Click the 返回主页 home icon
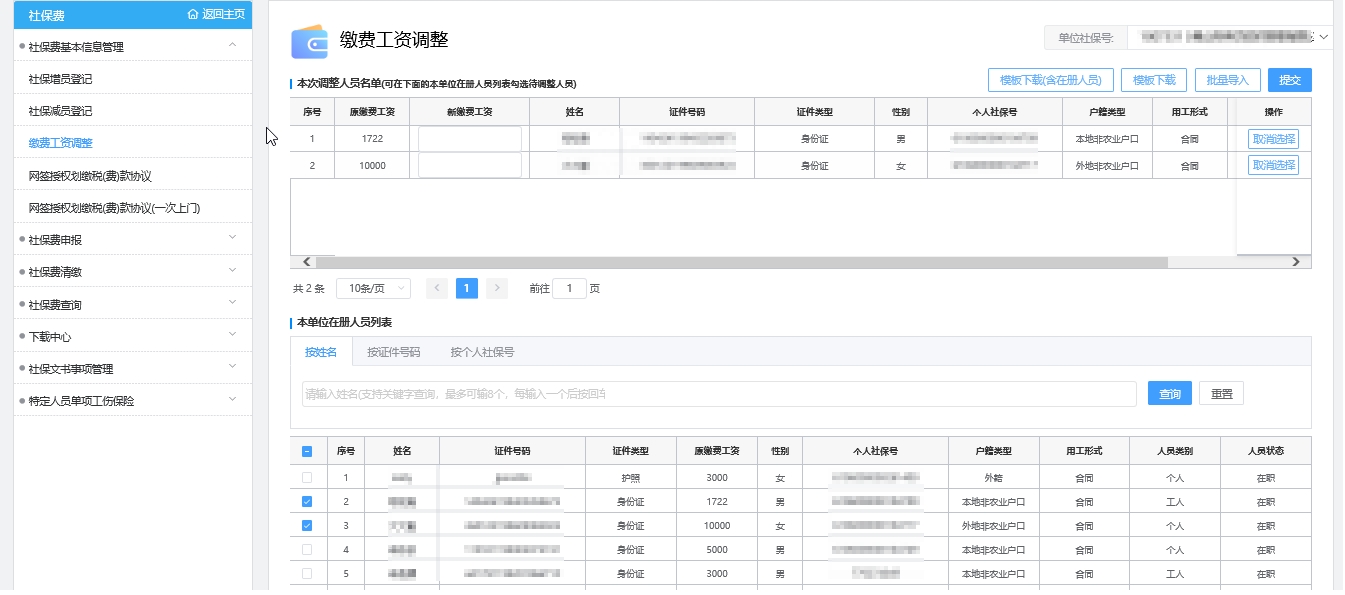Image resolution: width=1345 pixels, height=595 pixels. pos(193,14)
